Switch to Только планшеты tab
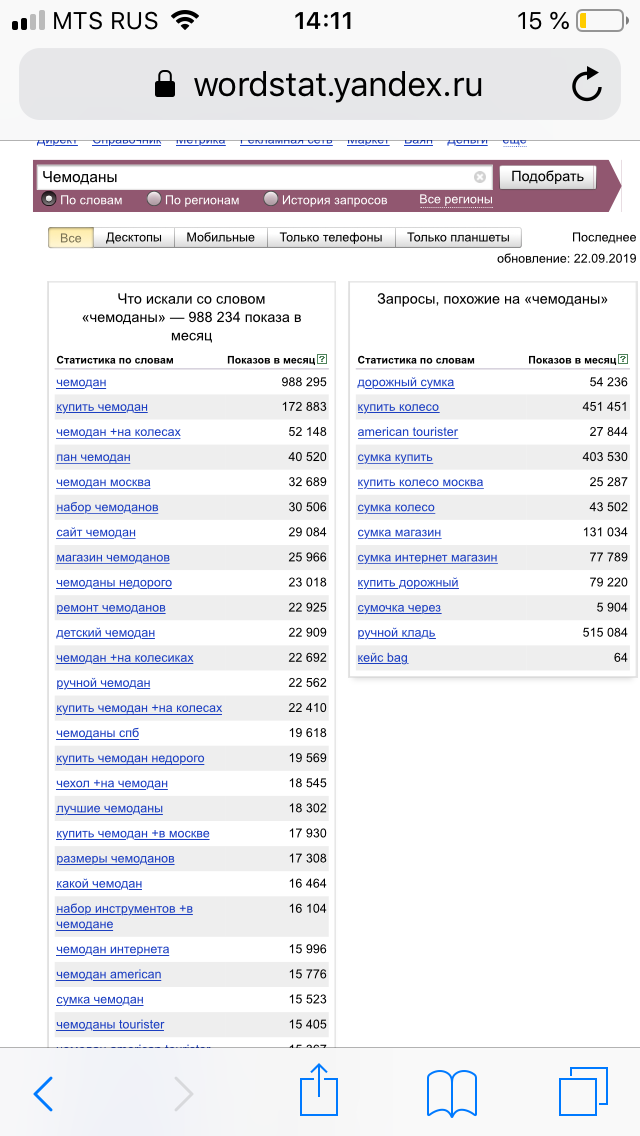640x1136 pixels. coord(458,238)
